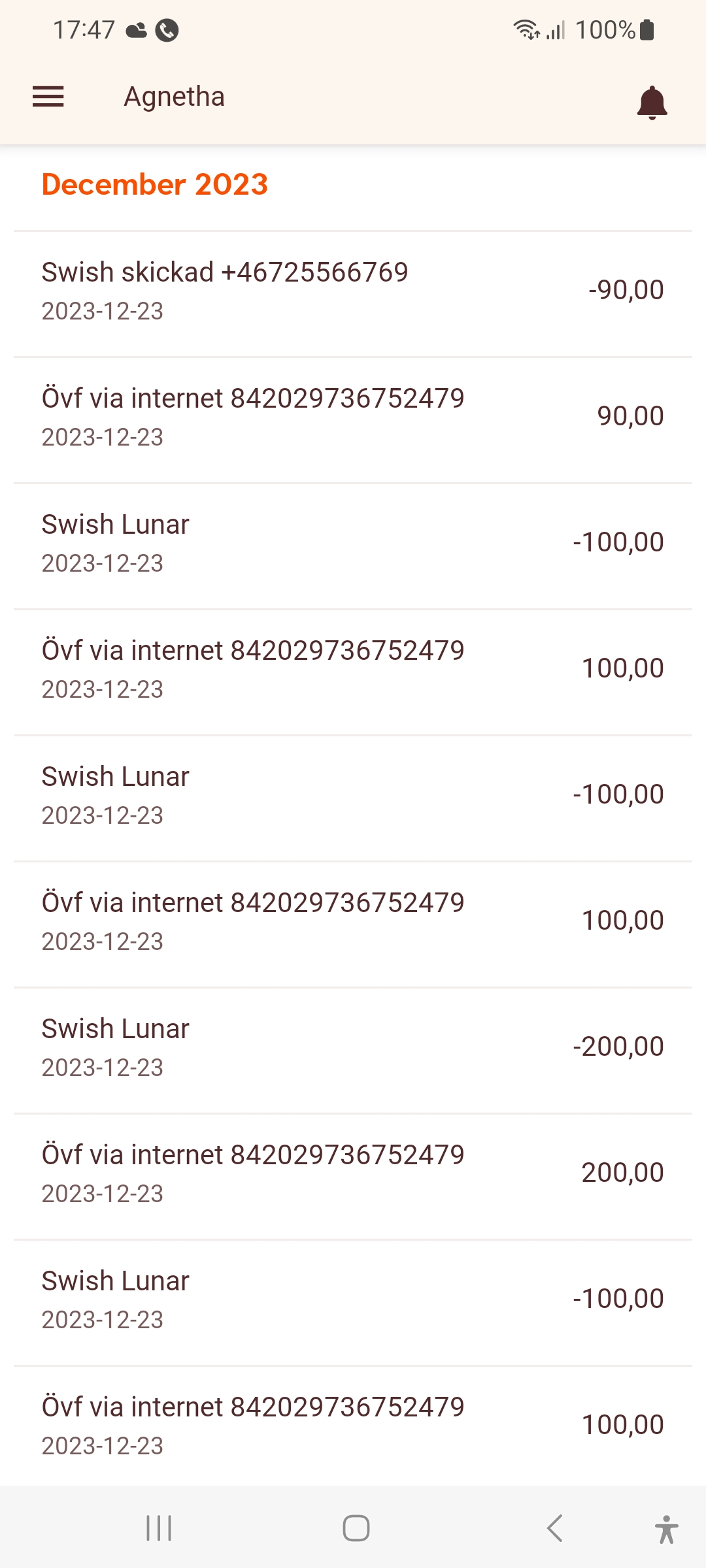Tap the accessibility figure icon

click(x=665, y=1529)
